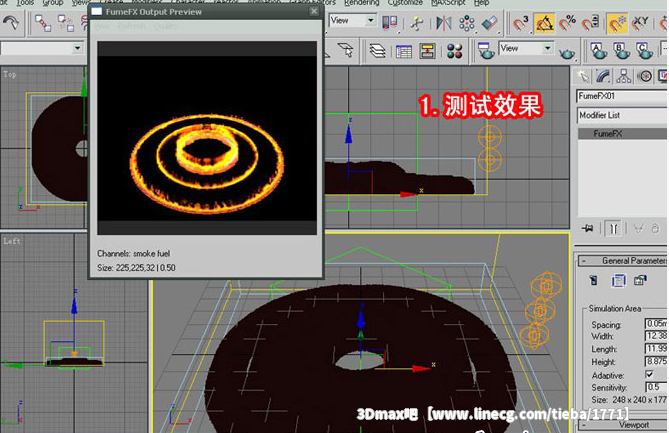Switch to the Create panel tab

coord(582,76)
